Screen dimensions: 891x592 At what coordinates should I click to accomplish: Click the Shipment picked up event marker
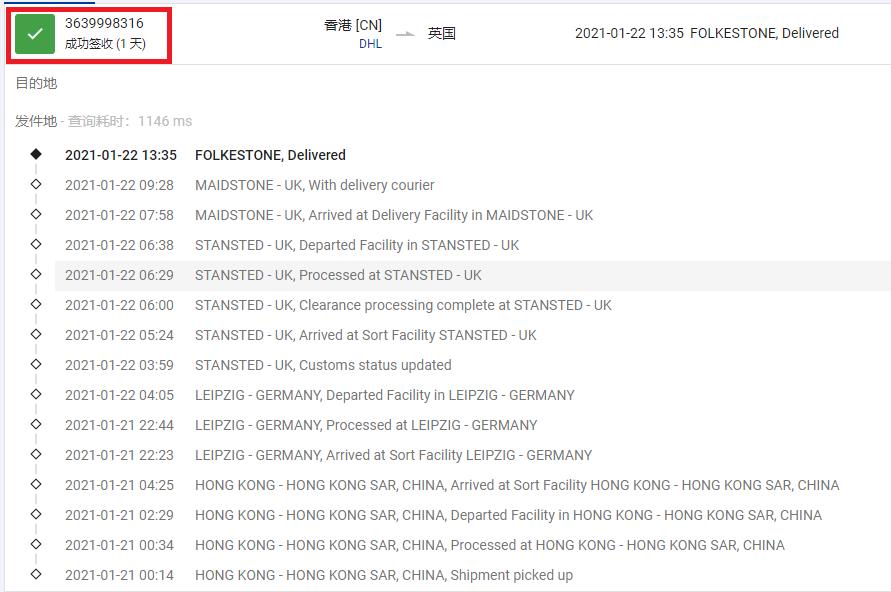(x=36, y=574)
